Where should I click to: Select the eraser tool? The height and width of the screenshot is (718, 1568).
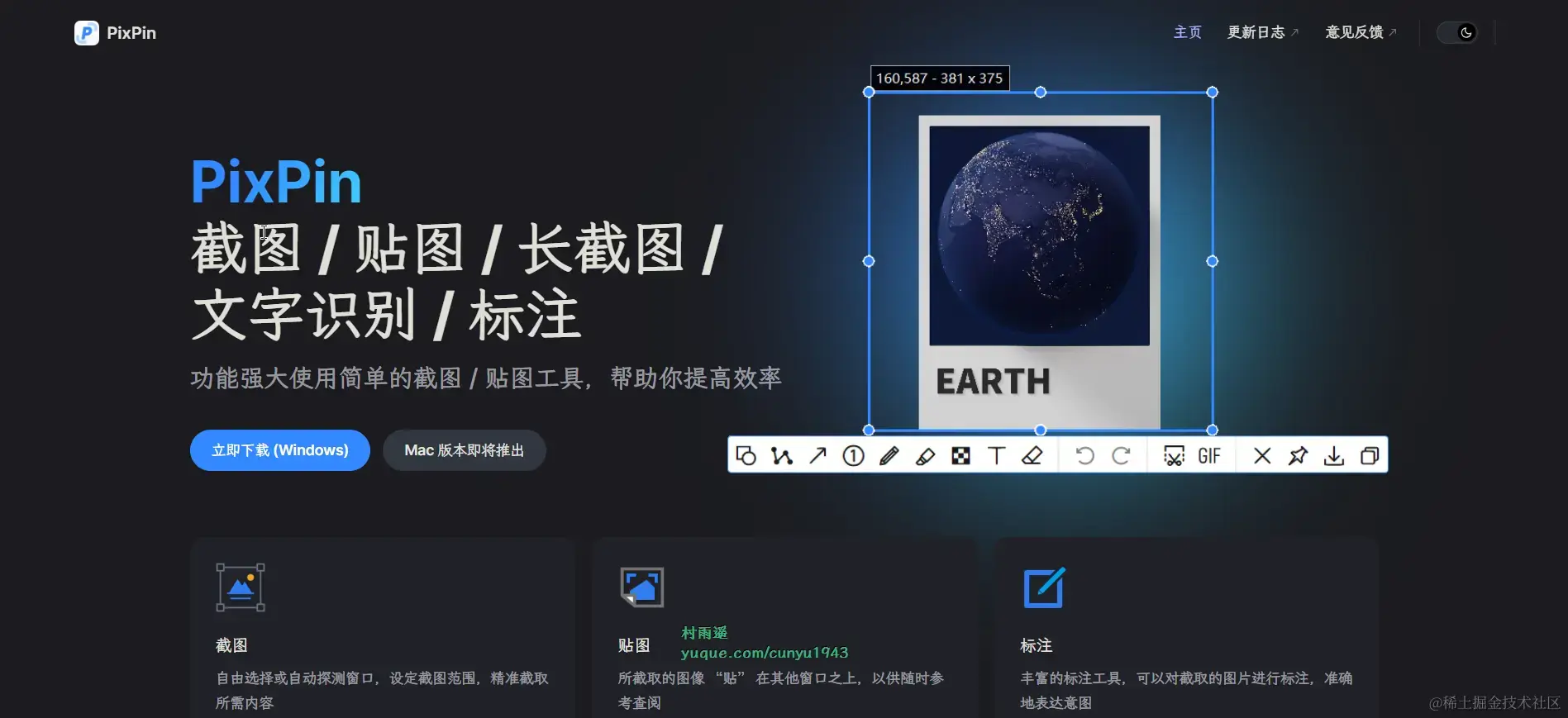tap(1032, 455)
